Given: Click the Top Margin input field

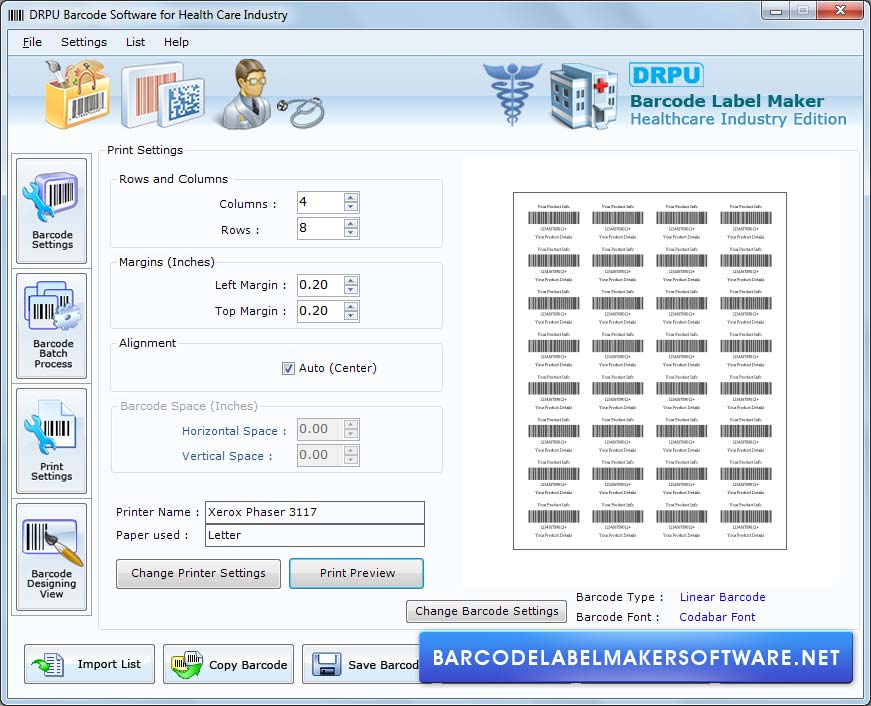Looking at the screenshot, I should click(320, 311).
